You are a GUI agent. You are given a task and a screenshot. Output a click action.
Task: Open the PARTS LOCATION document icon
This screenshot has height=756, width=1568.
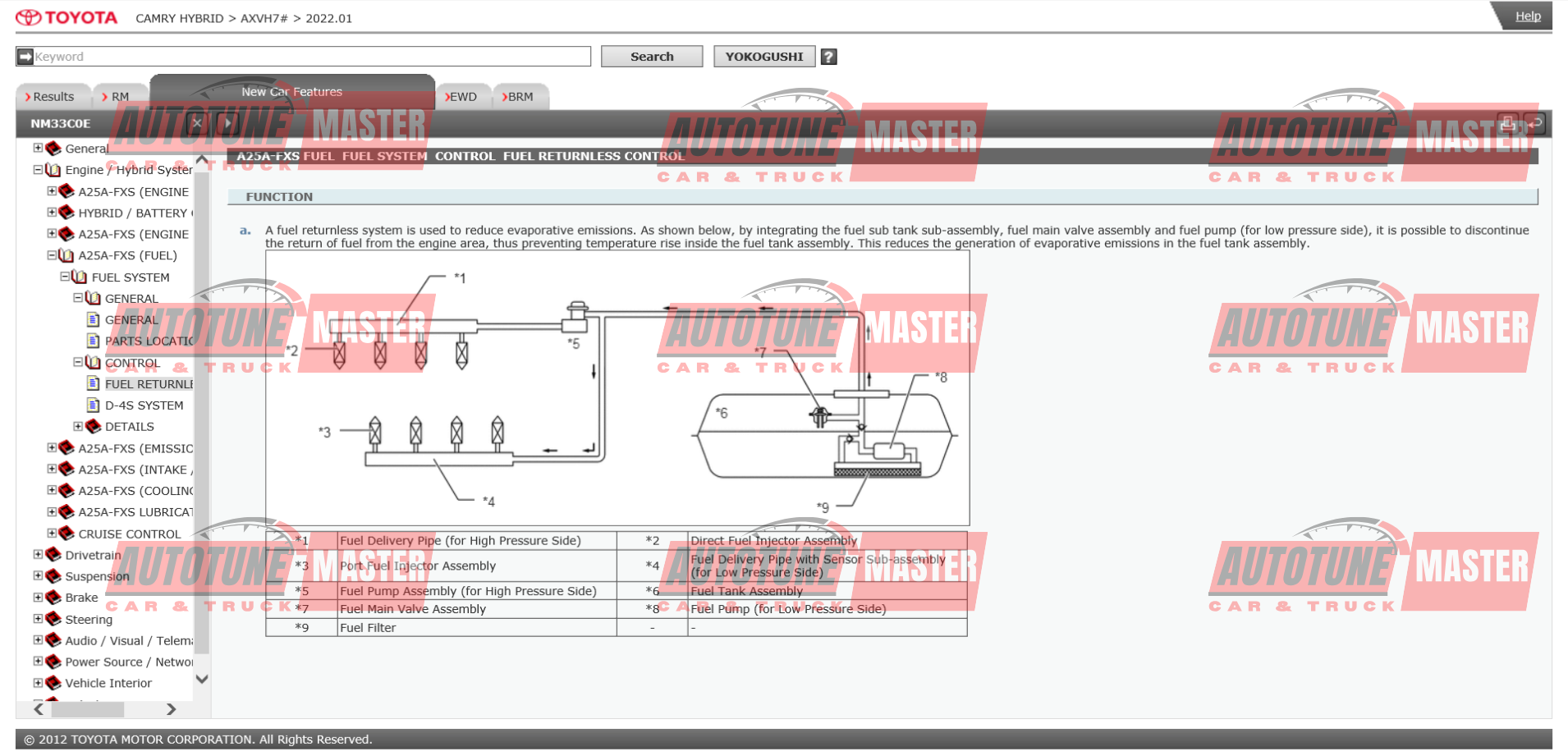pos(94,341)
